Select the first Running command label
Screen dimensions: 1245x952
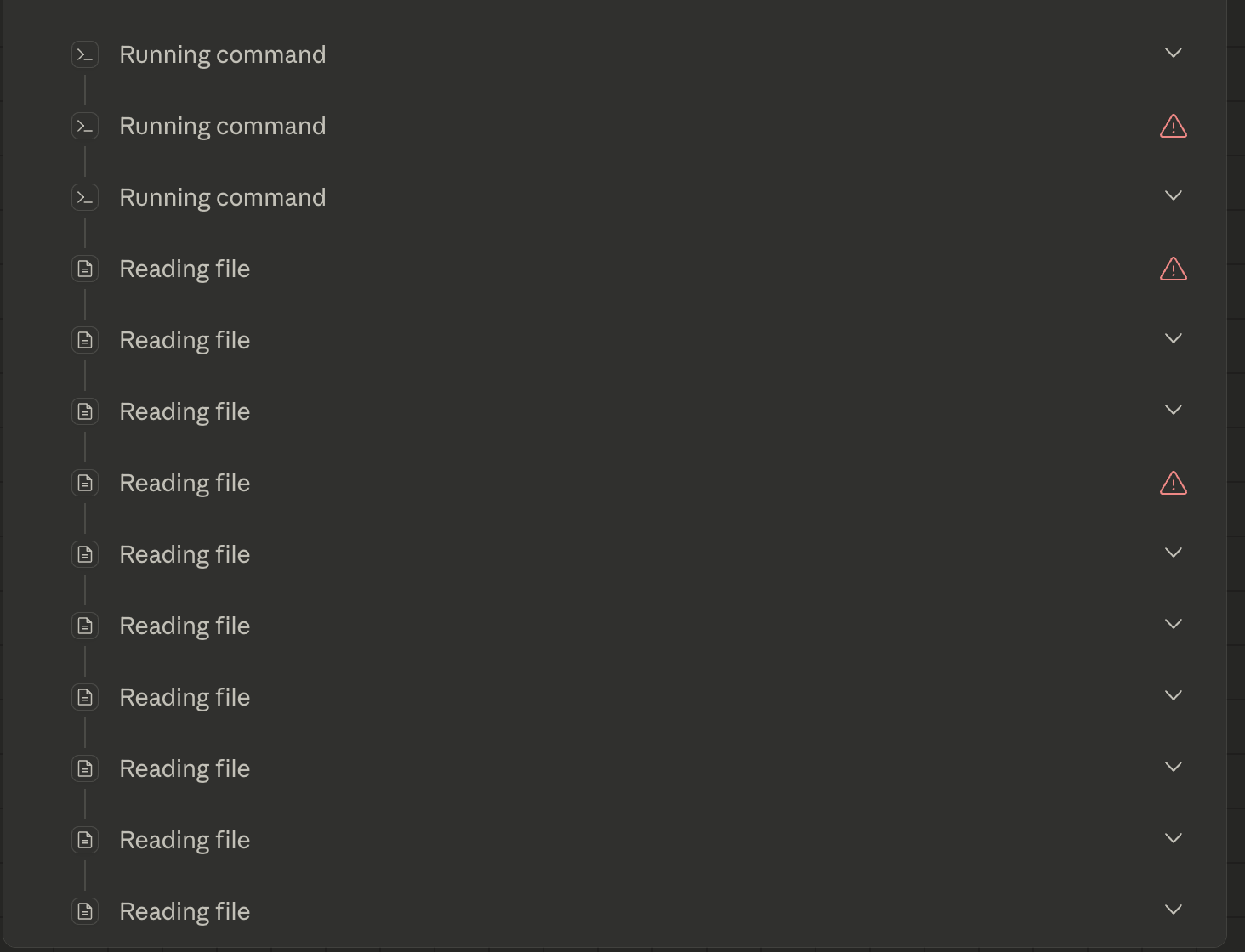click(x=222, y=54)
